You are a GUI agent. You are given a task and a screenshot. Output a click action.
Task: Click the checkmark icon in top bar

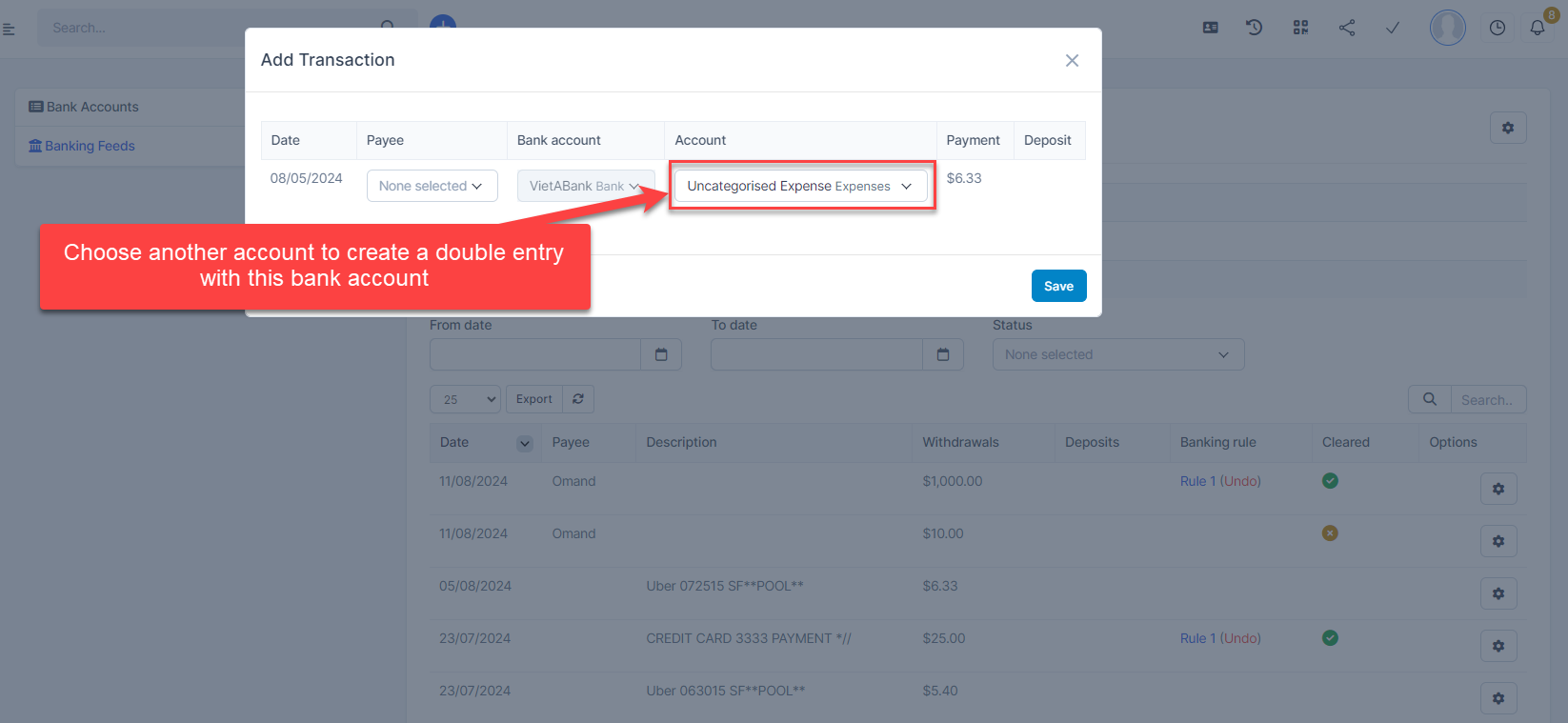pyautogui.click(x=1392, y=28)
